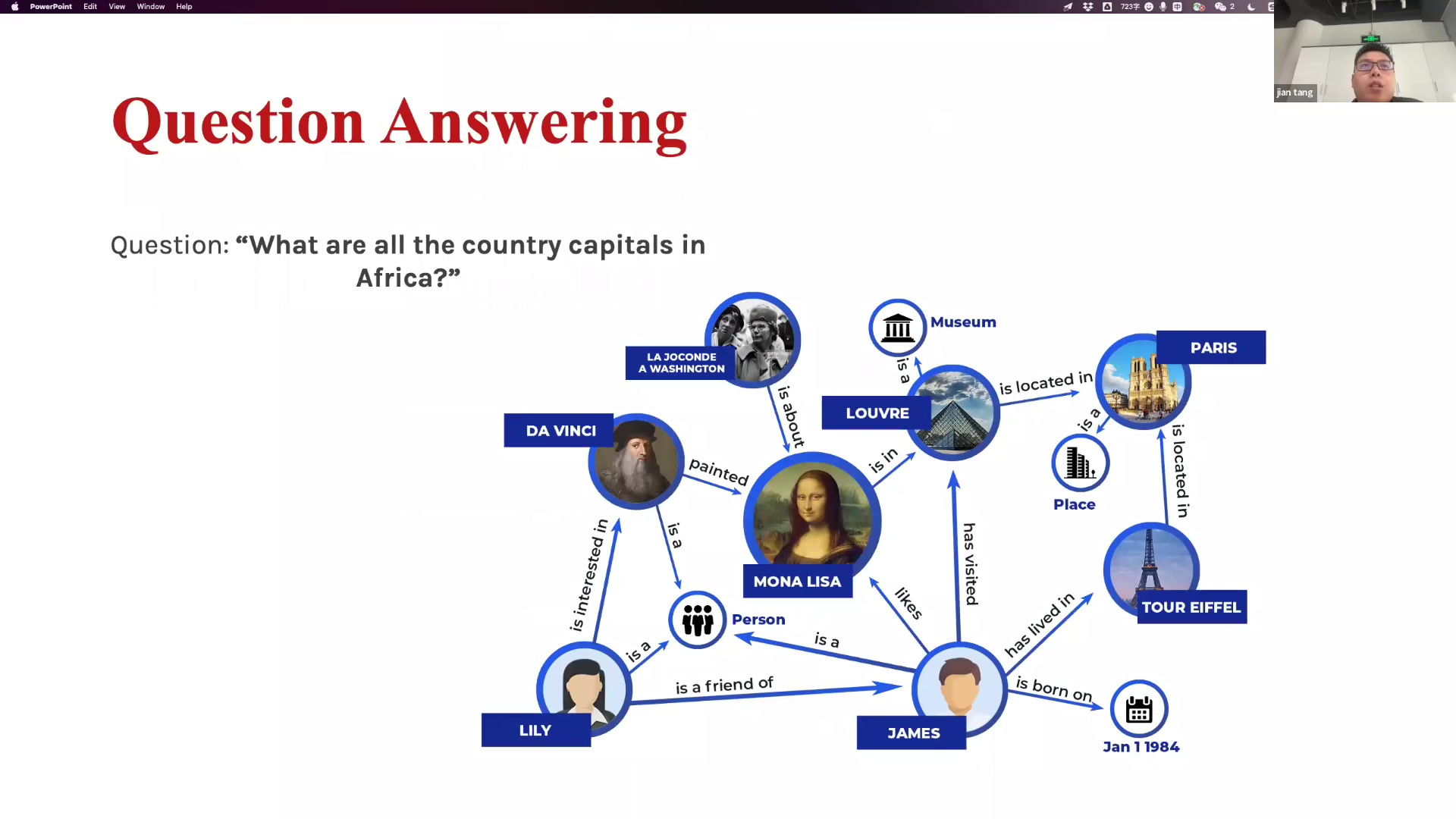Click the smiley face menu bar icon
The width and height of the screenshot is (1456, 819).
tap(1149, 7)
